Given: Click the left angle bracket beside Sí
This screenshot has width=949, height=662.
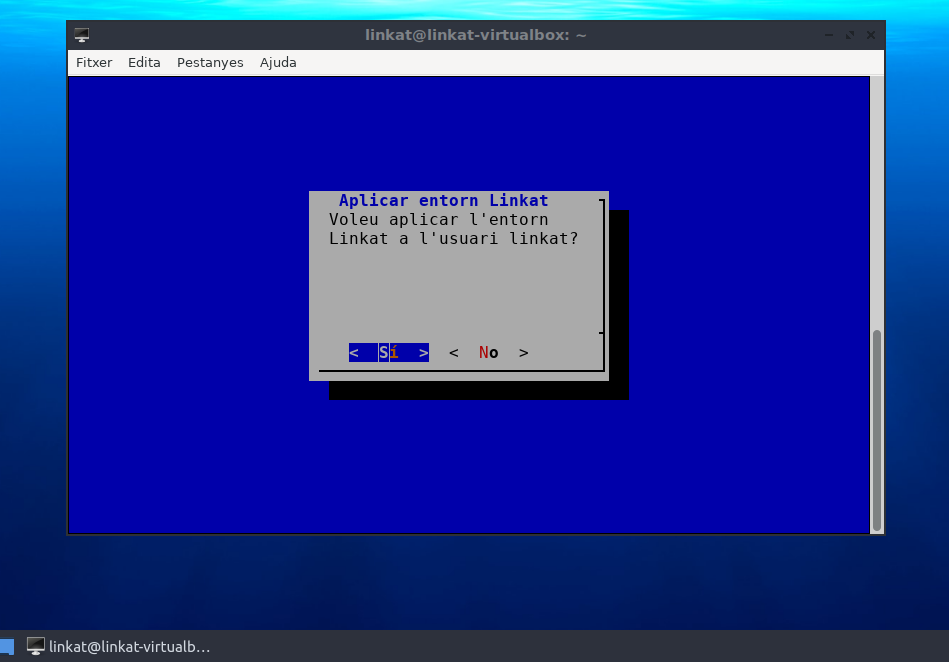Looking at the screenshot, I should 354,352.
